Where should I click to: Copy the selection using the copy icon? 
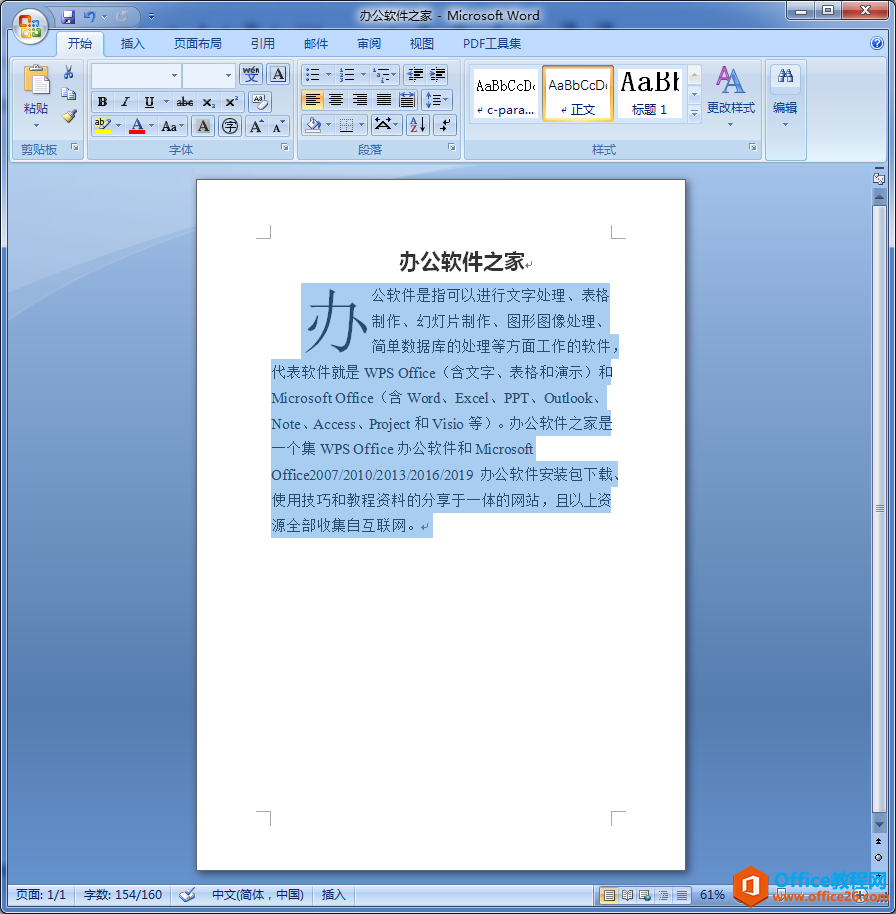coord(69,93)
